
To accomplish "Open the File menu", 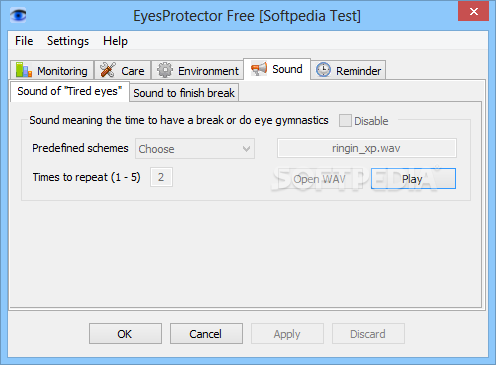I will click(x=24, y=41).
